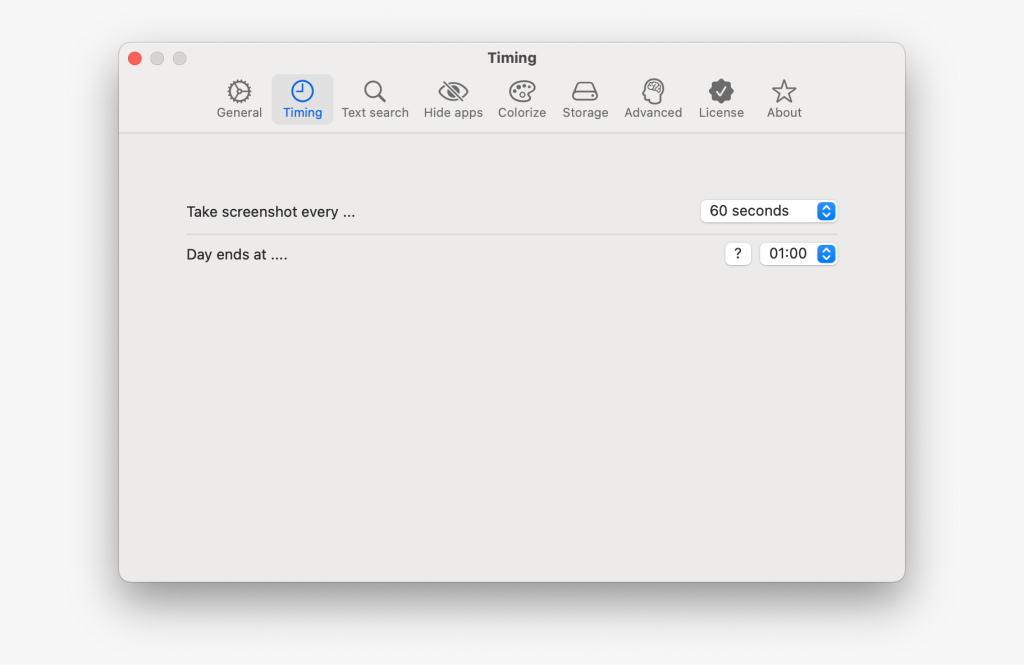Open Advanced settings tab

pos(653,99)
